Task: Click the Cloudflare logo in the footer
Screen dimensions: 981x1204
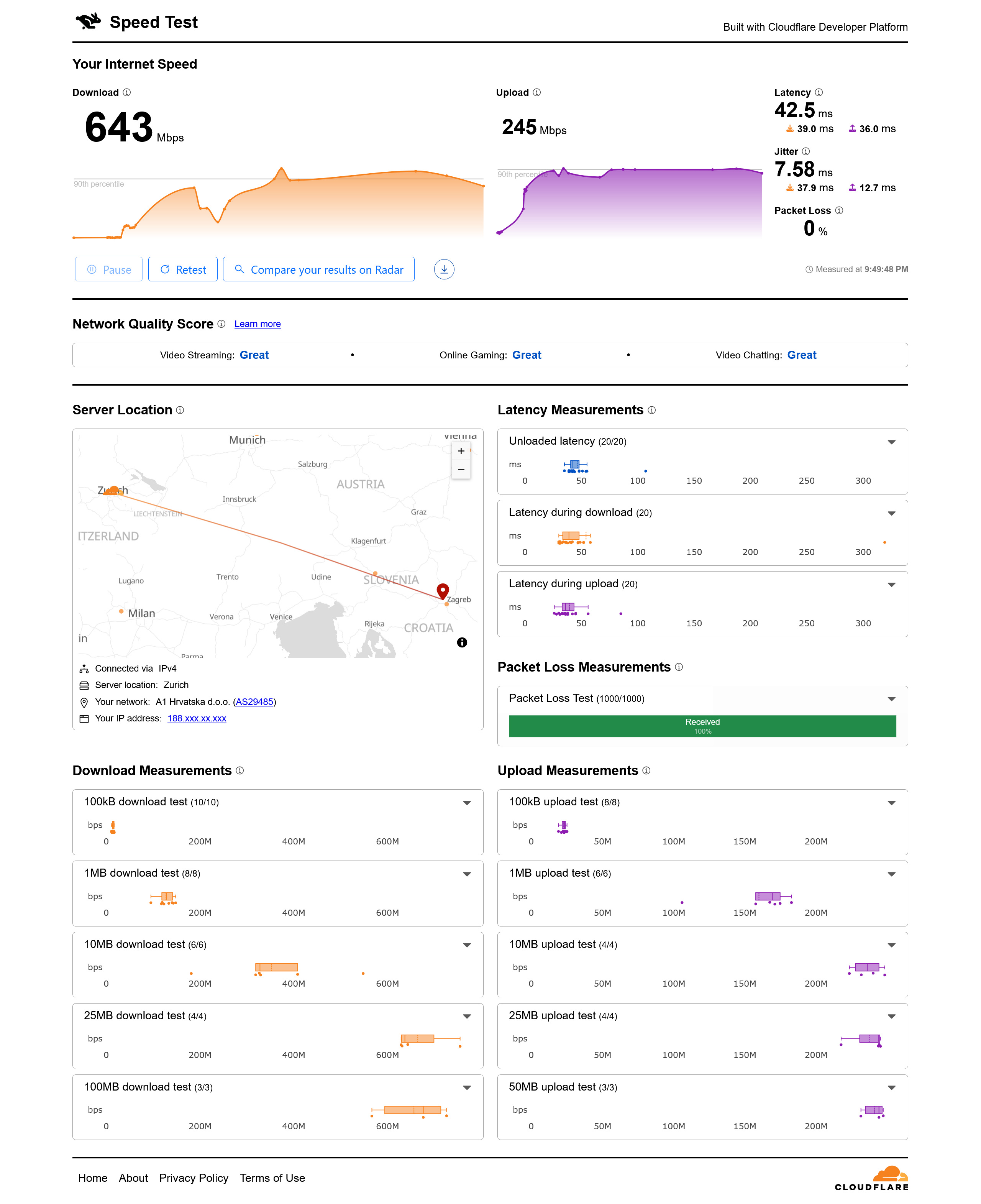Action: click(x=871, y=1179)
